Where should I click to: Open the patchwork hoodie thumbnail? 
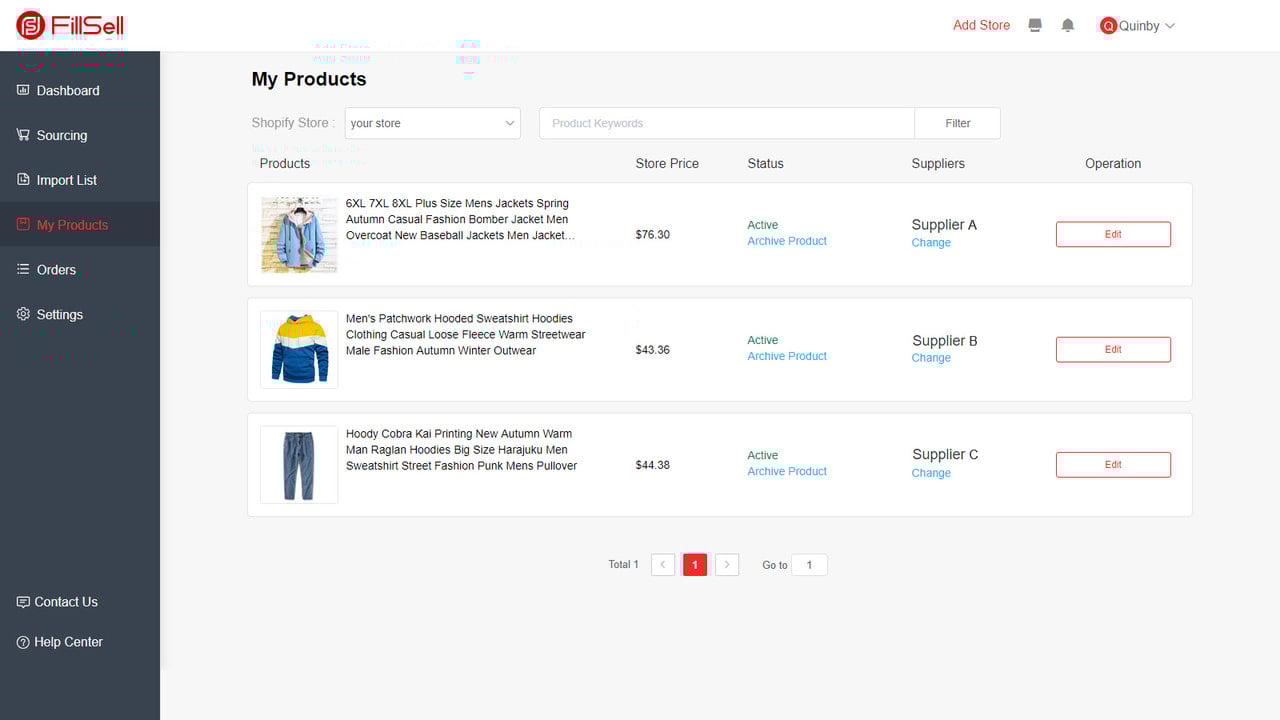coord(299,350)
